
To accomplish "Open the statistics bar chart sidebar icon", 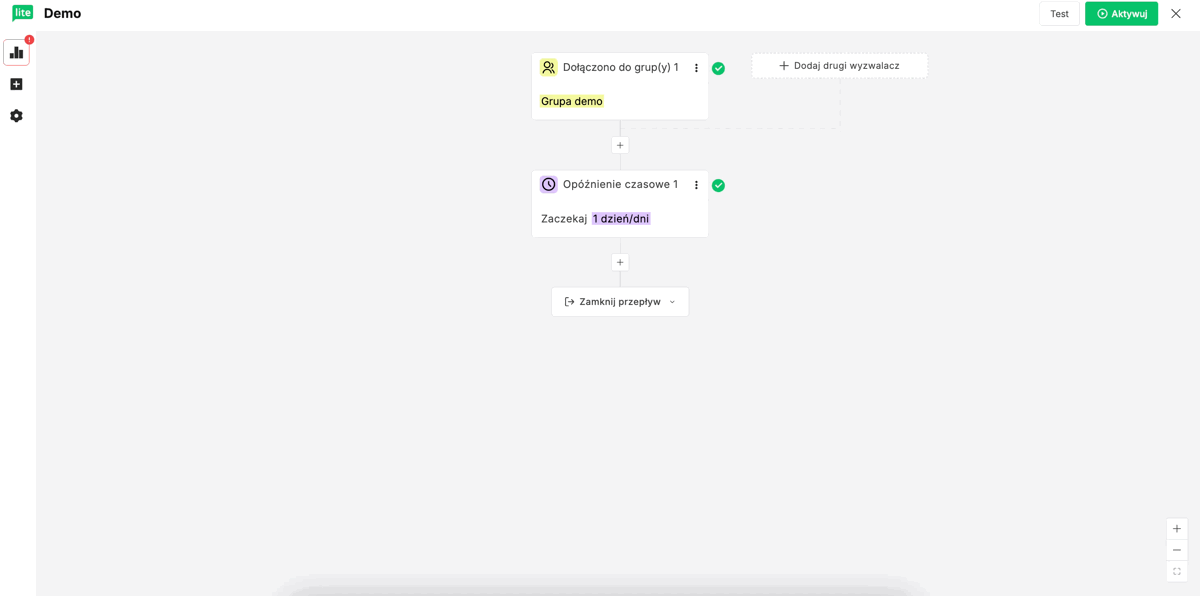I will pyautogui.click(x=16, y=53).
